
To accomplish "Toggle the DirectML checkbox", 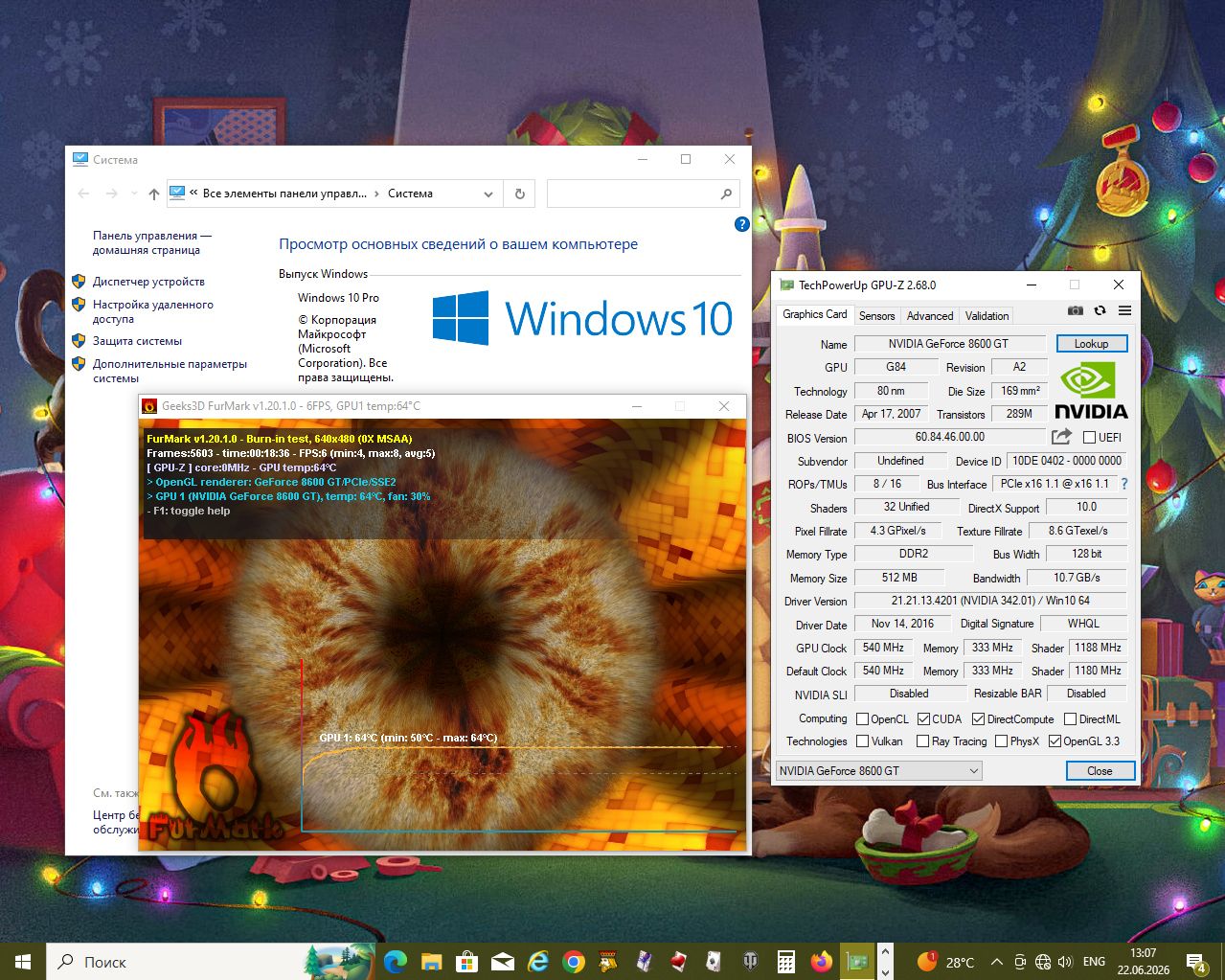I will pos(1070,719).
